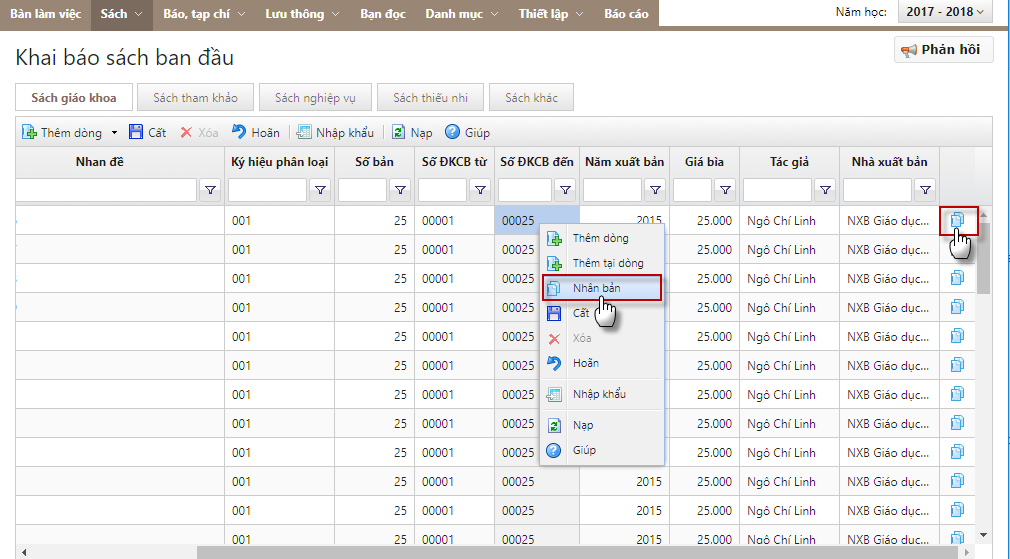Click the Nạp reload toolbar icon
Image resolution: width=1010 pixels, height=559 pixels.
coord(398,132)
